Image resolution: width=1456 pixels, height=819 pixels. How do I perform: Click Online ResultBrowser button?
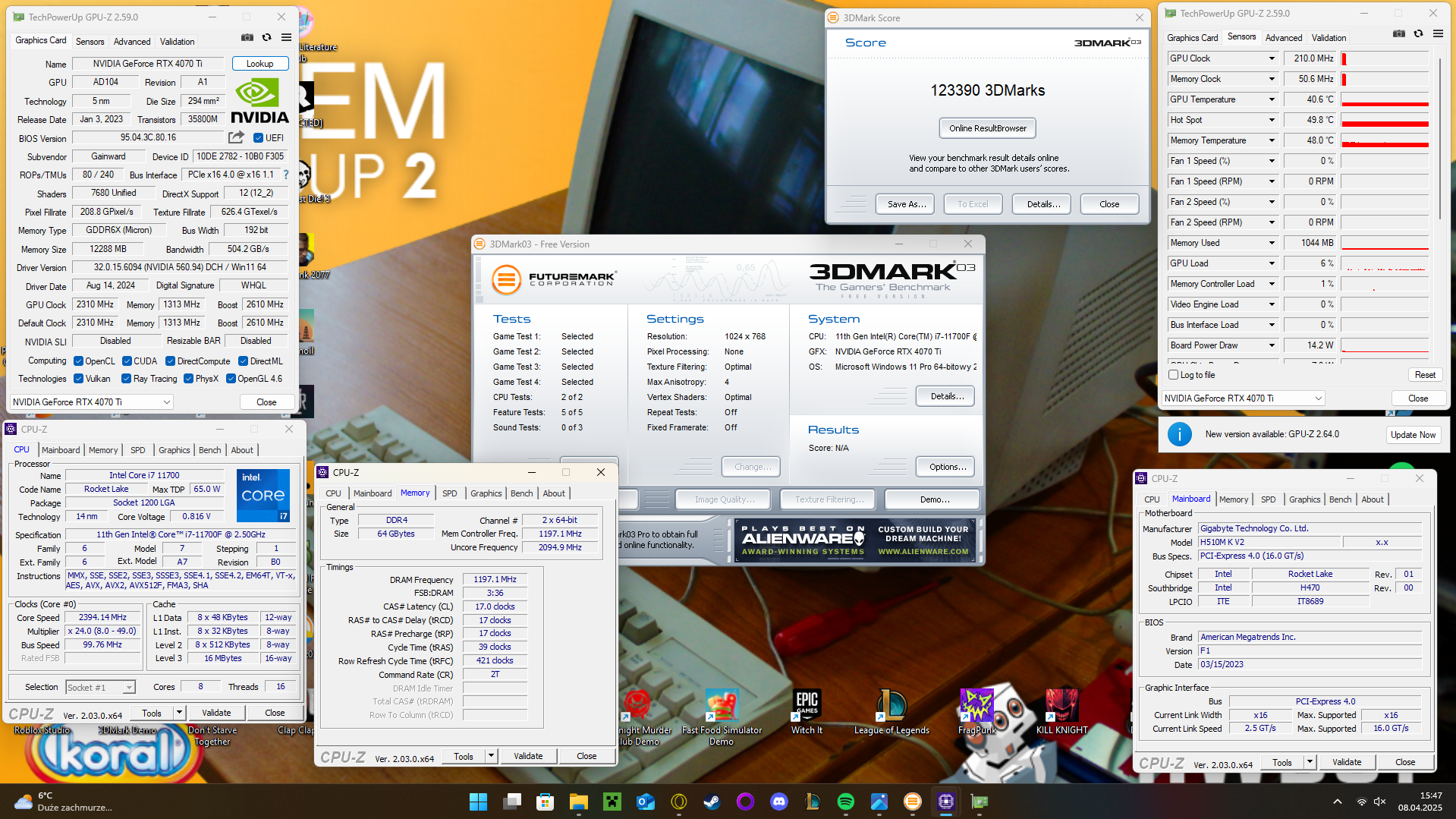pyautogui.click(x=987, y=128)
